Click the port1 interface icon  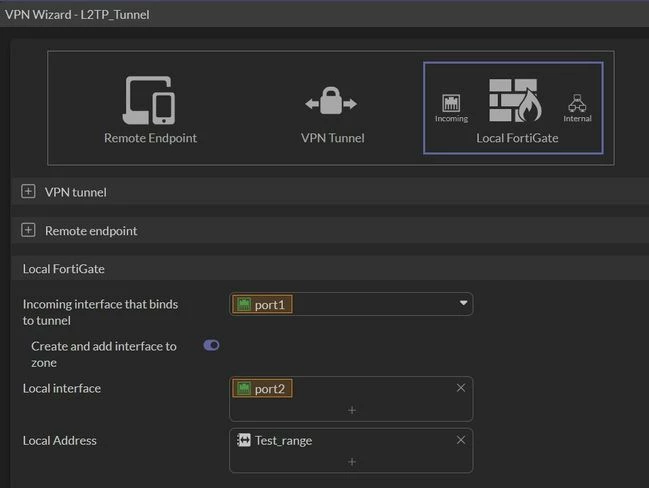tap(244, 304)
